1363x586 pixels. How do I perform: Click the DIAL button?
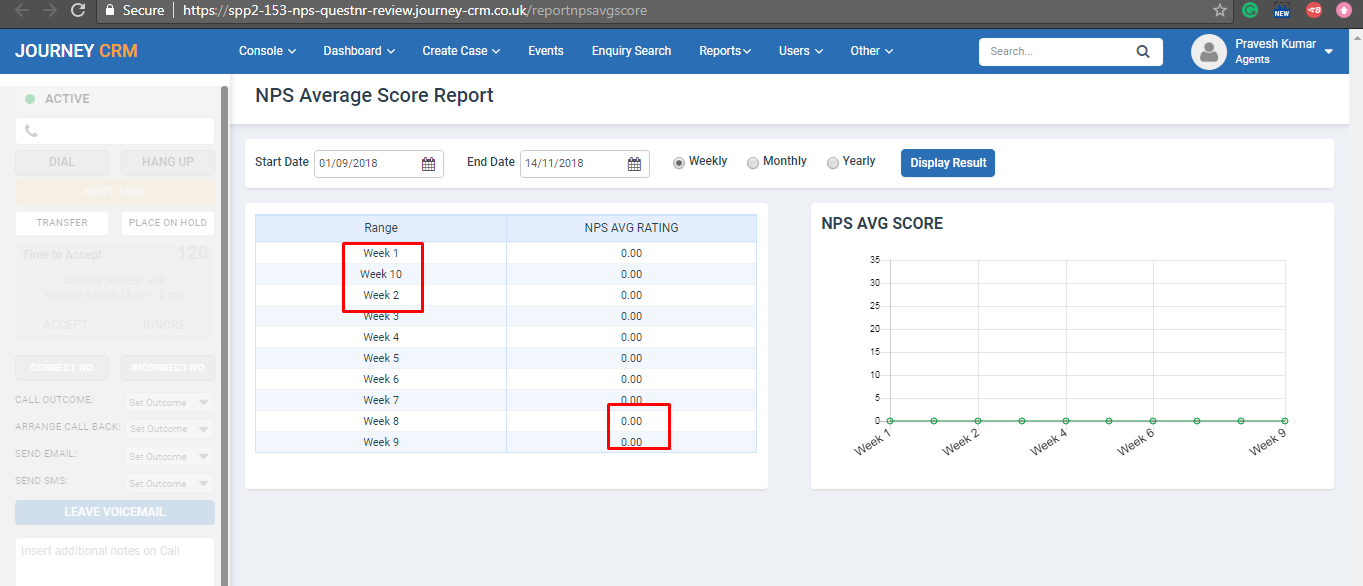click(62, 162)
